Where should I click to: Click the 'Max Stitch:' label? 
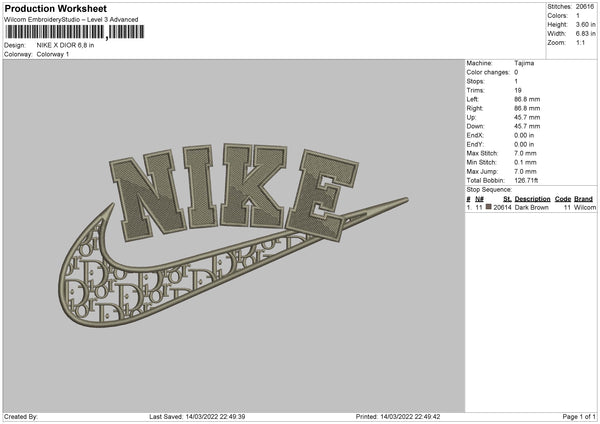tap(482, 153)
